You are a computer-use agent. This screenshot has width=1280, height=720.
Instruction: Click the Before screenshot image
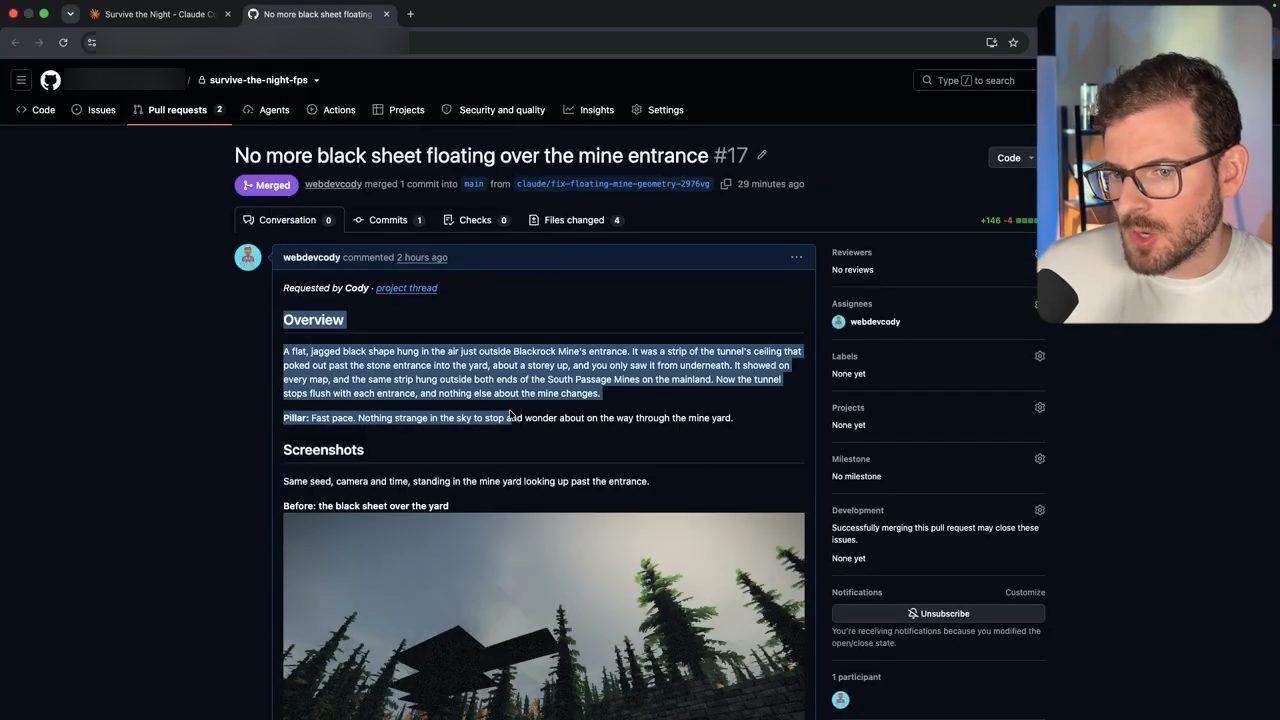click(x=544, y=616)
